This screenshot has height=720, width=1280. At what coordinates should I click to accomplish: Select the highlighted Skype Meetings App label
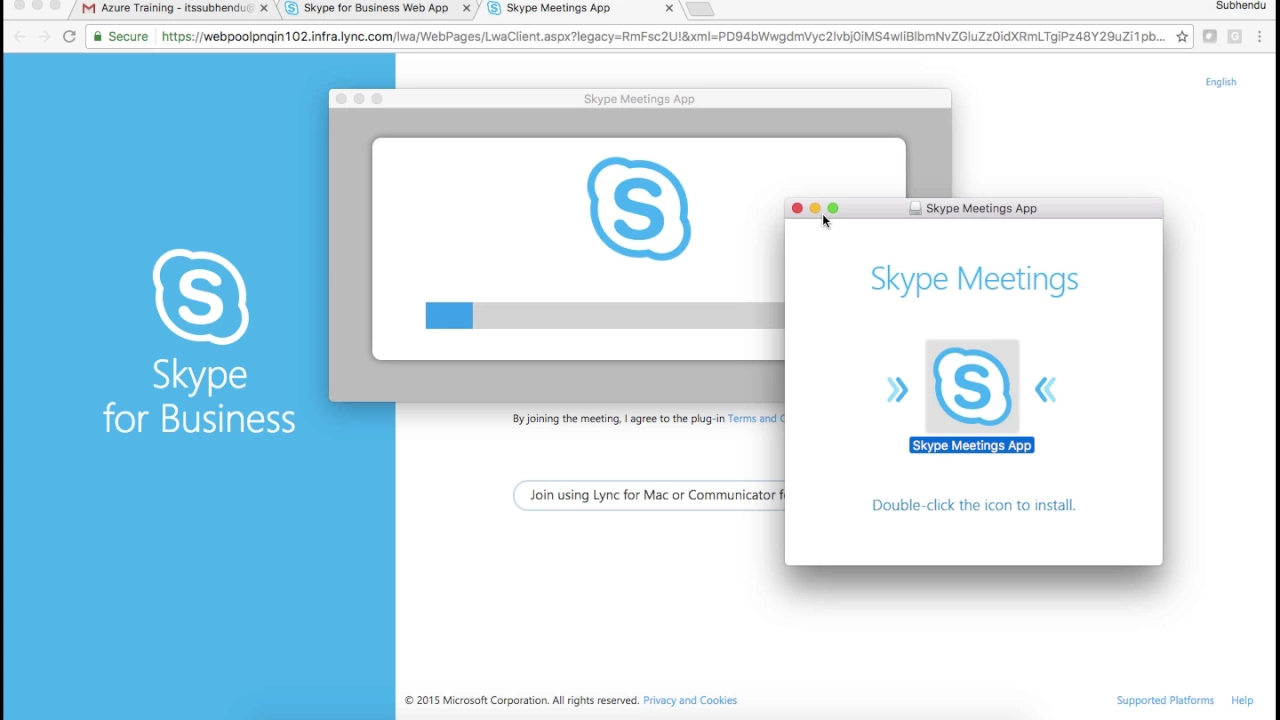pos(971,446)
